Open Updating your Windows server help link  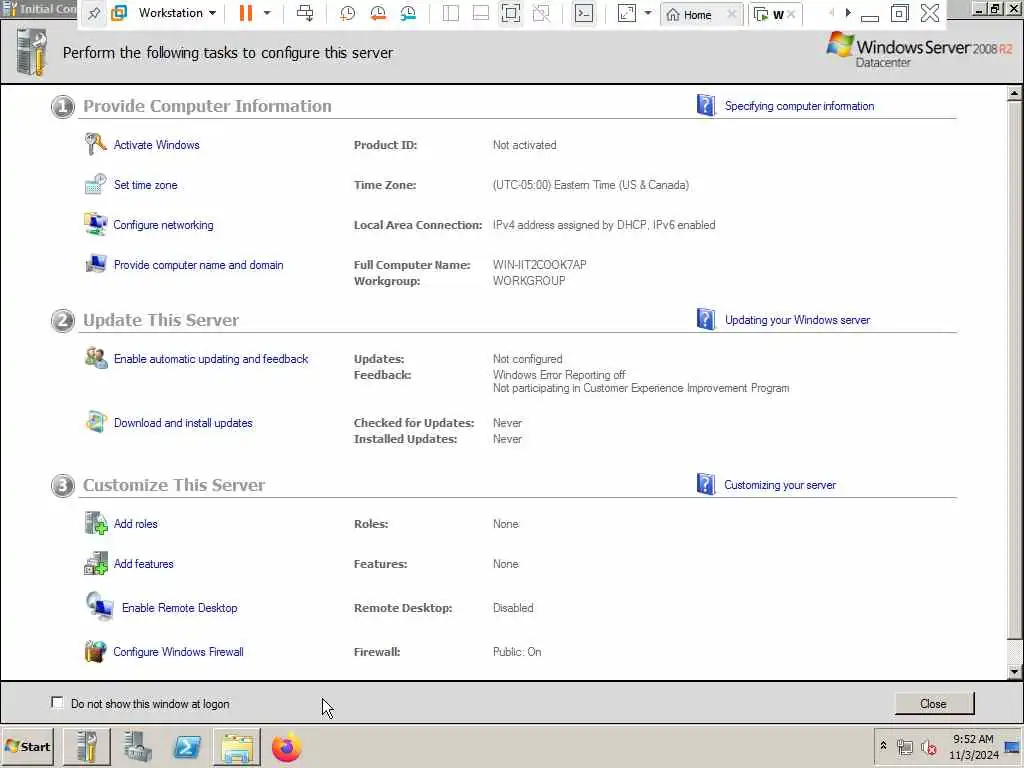(797, 320)
